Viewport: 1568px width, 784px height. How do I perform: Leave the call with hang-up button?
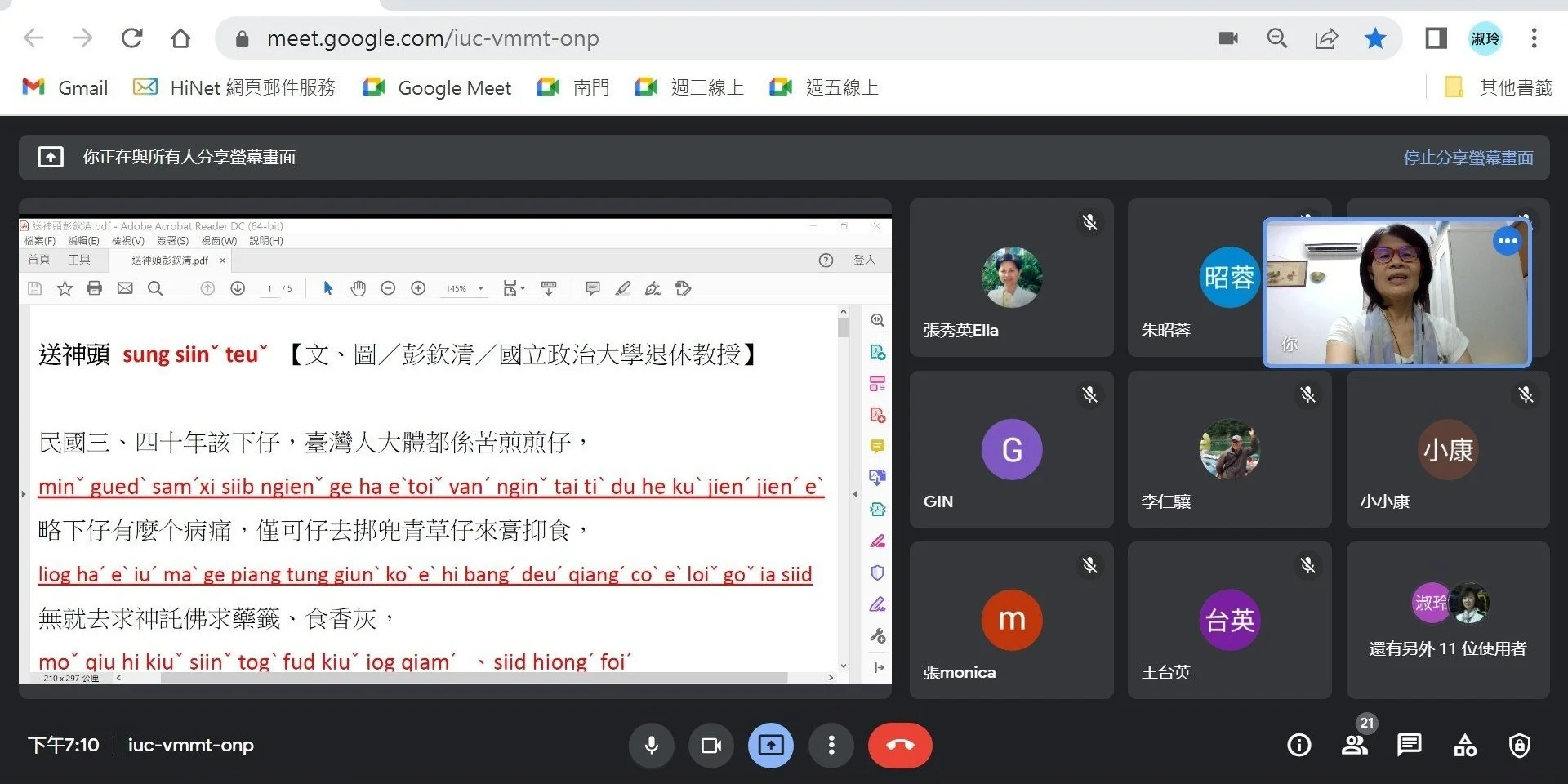pos(900,746)
